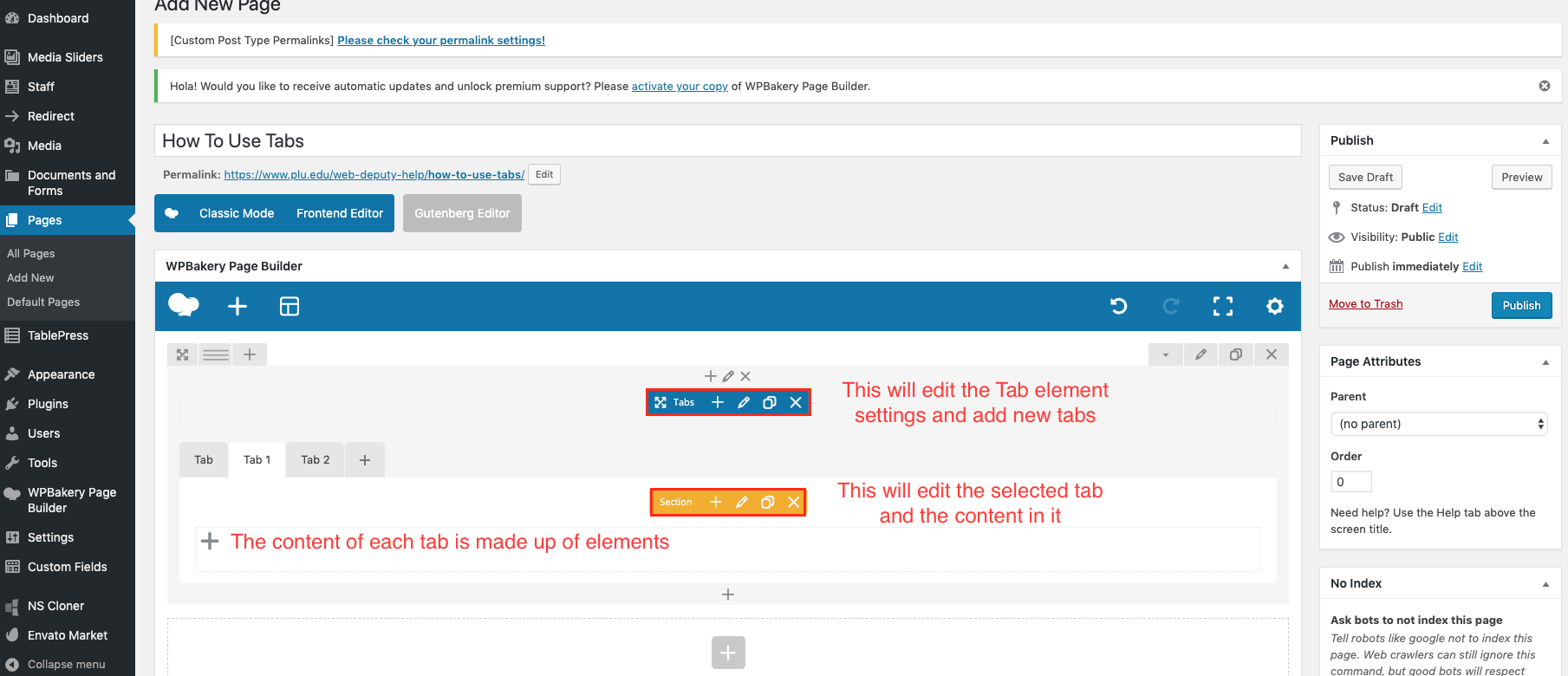
Task: Dismiss the WPBakery activation notice
Action: click(x=1545, y=86)
